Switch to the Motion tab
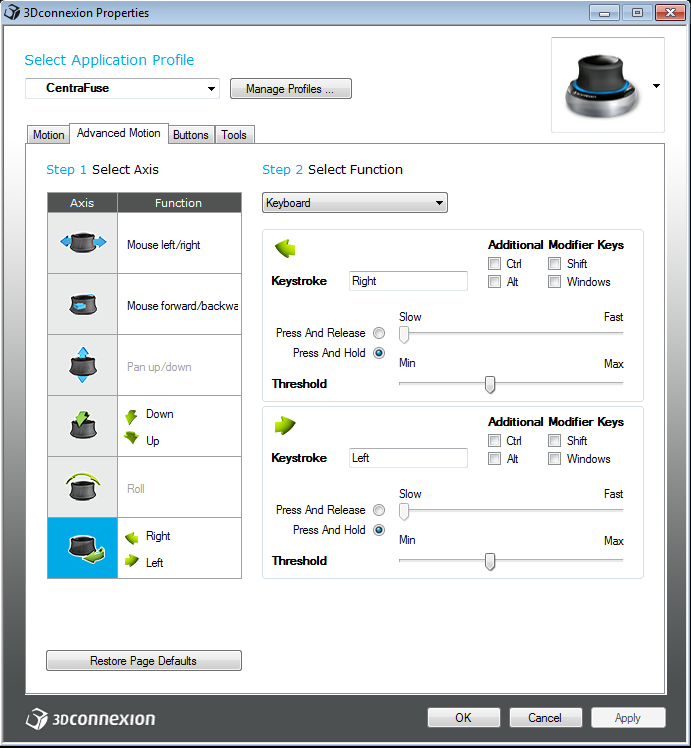Viewport: 691px width, 748px height. pos(48,135)
